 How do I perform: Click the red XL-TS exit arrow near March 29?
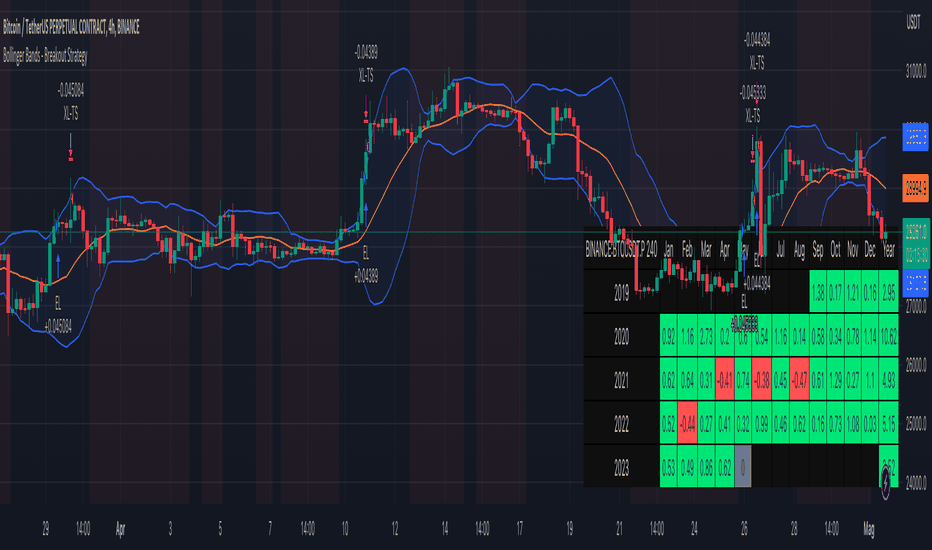(72, 154)
